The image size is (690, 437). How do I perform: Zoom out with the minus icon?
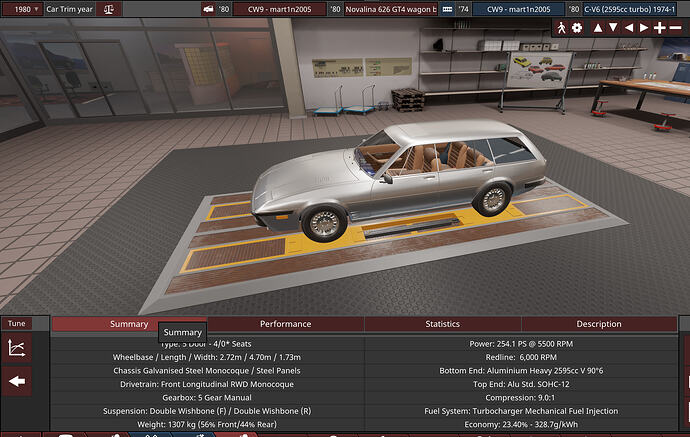tap(675, 28)
